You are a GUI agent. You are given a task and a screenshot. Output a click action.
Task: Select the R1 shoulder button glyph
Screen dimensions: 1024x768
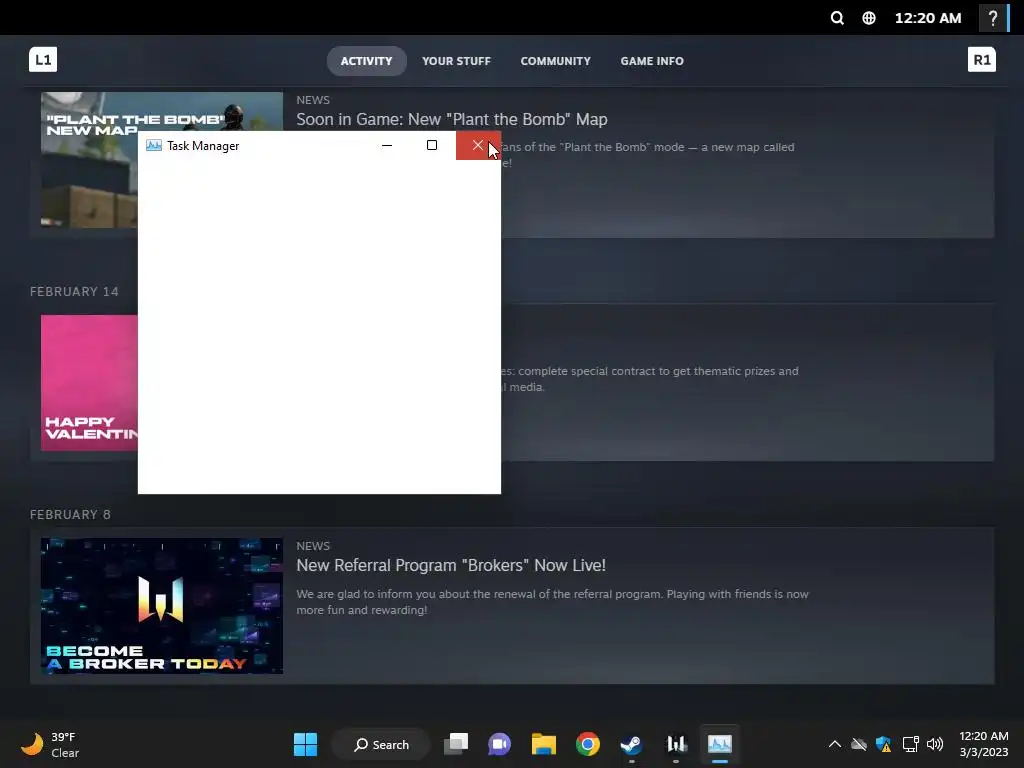pos(982,59)
